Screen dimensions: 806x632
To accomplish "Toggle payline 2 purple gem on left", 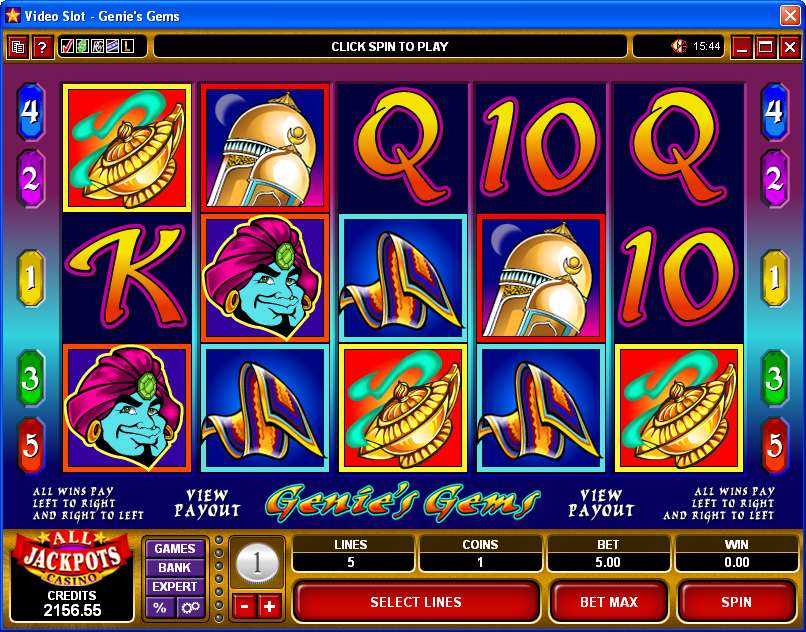I will 30,178.
